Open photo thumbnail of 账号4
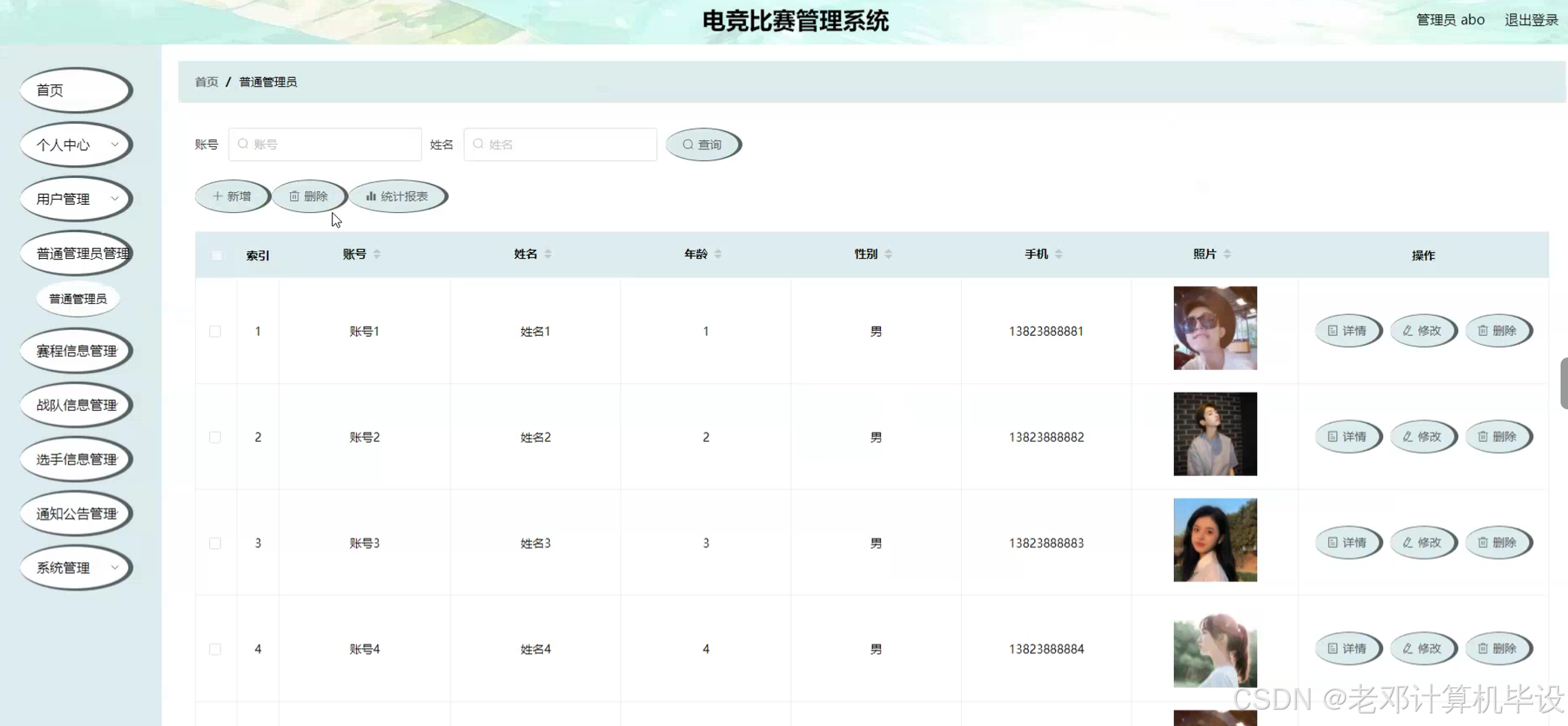Image resolution: width=1568 pixels, height=726 pixels. pyautogui.click(x=1215, y=646)
